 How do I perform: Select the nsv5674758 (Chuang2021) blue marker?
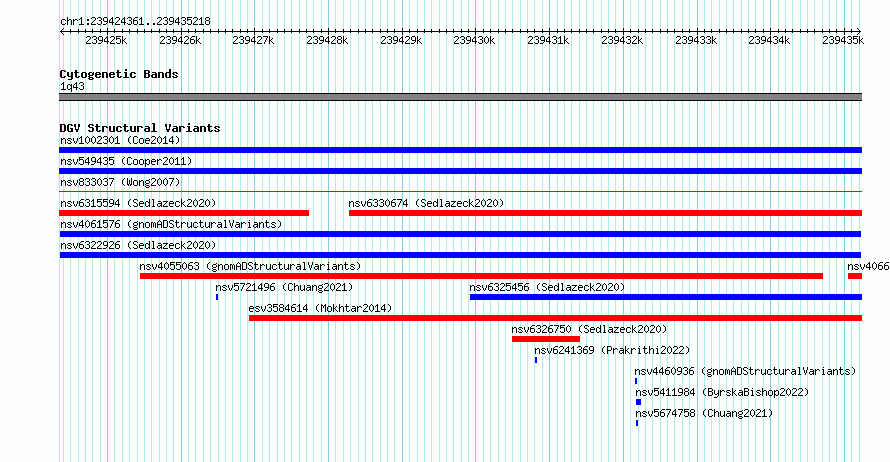(x=637, y=423)
